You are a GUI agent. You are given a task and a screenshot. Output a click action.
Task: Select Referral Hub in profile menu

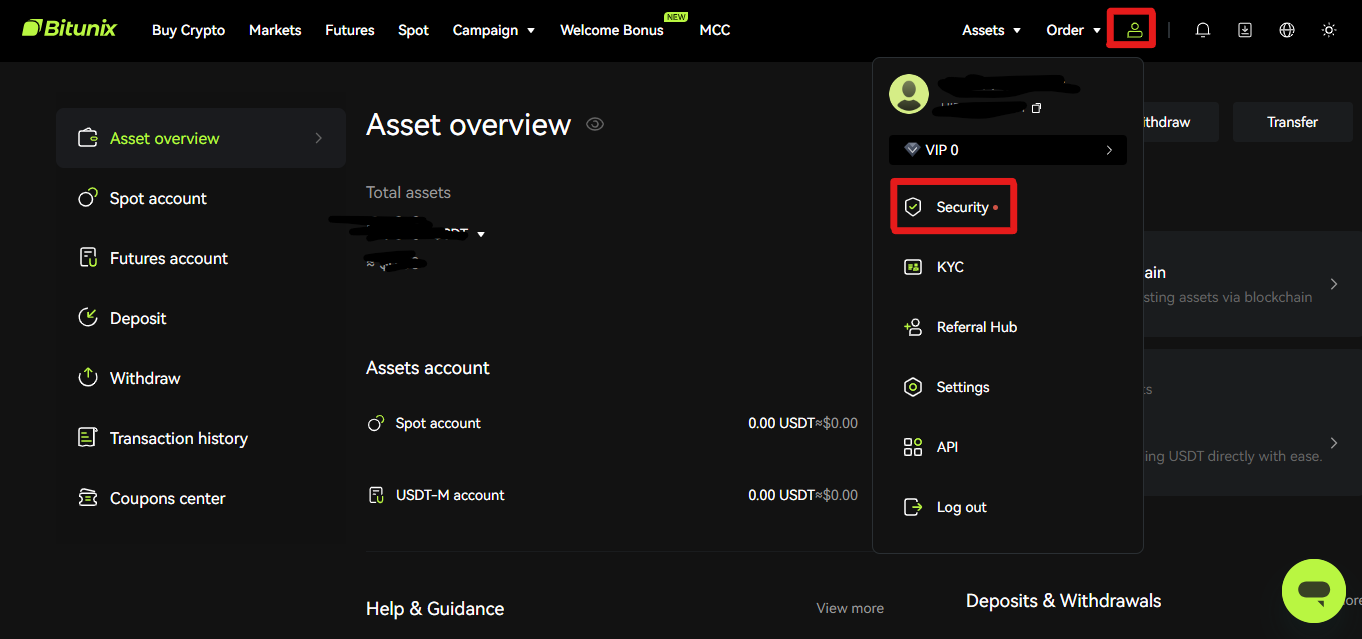pyautogui.click(x=977, y=327)
